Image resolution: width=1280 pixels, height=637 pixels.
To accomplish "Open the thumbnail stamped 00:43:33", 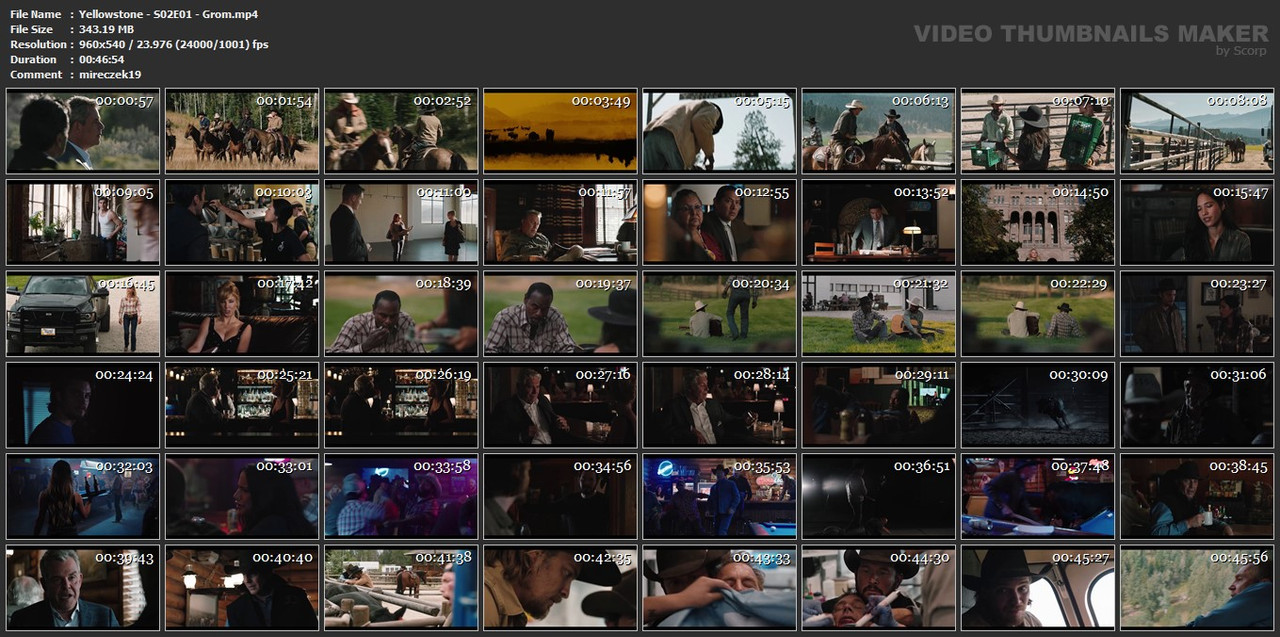I will tap(720, 588).
